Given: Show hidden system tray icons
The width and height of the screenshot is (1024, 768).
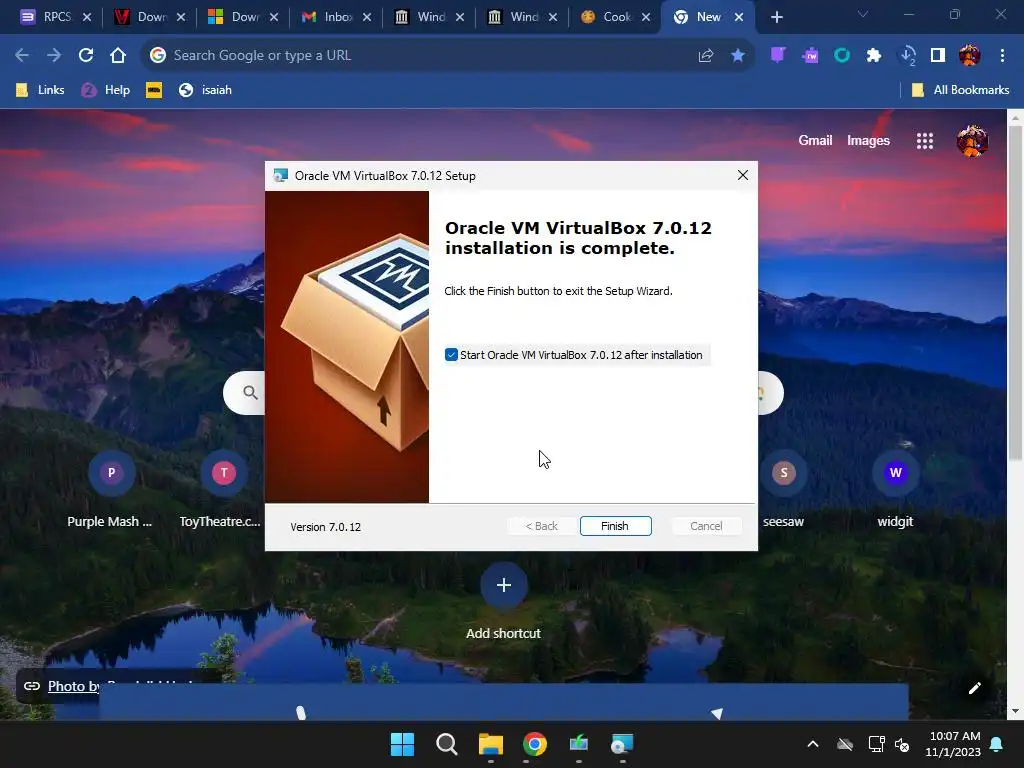Looking at the screenshot, I should click(813, 744).
